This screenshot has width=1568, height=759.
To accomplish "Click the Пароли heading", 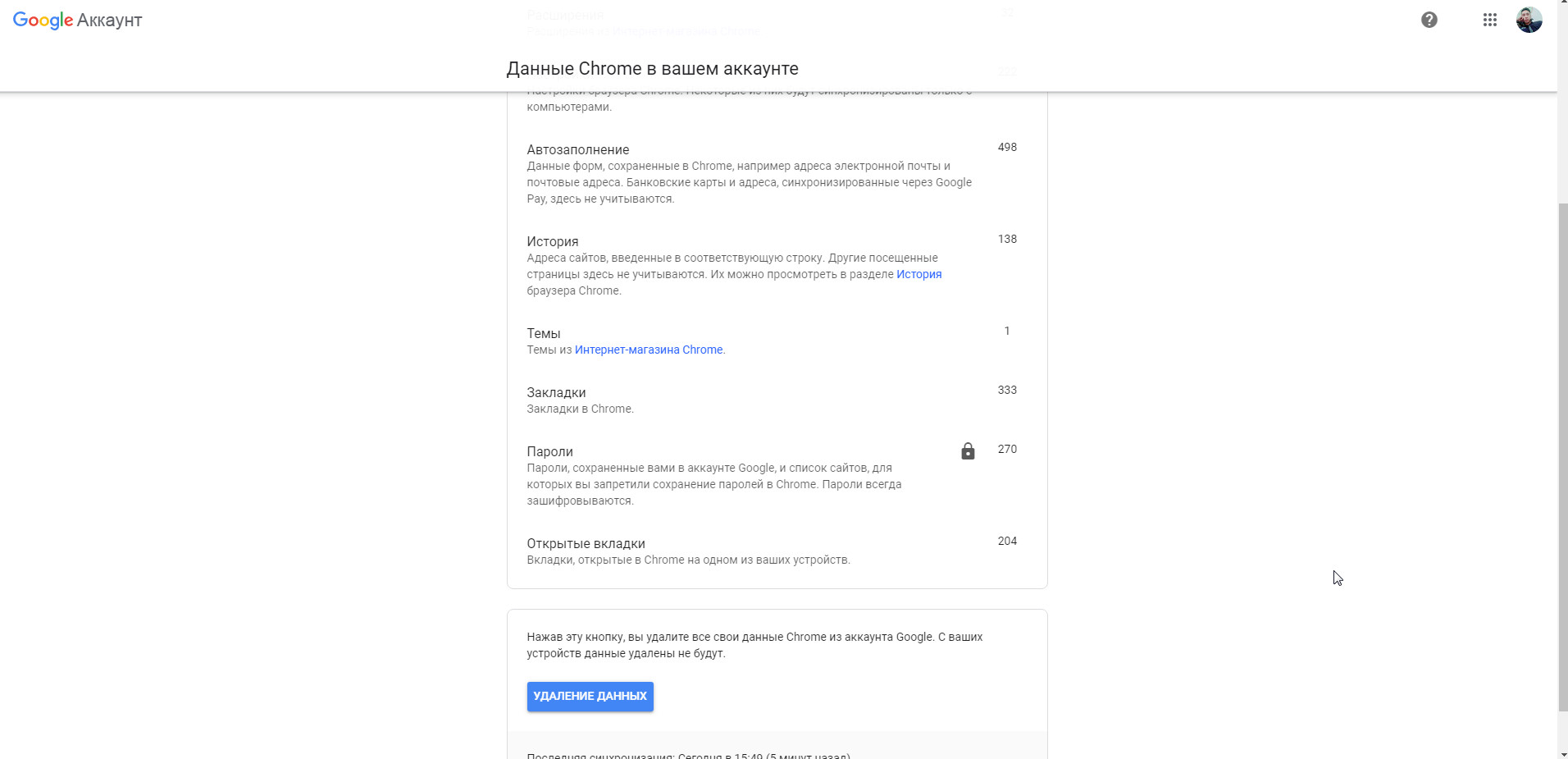I will click(549, 451).
